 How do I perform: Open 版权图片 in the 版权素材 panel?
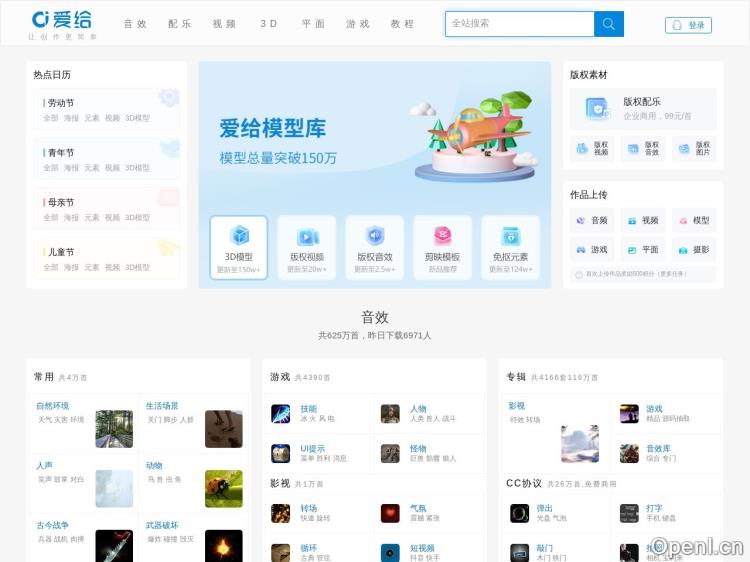(x=694, y=148)
